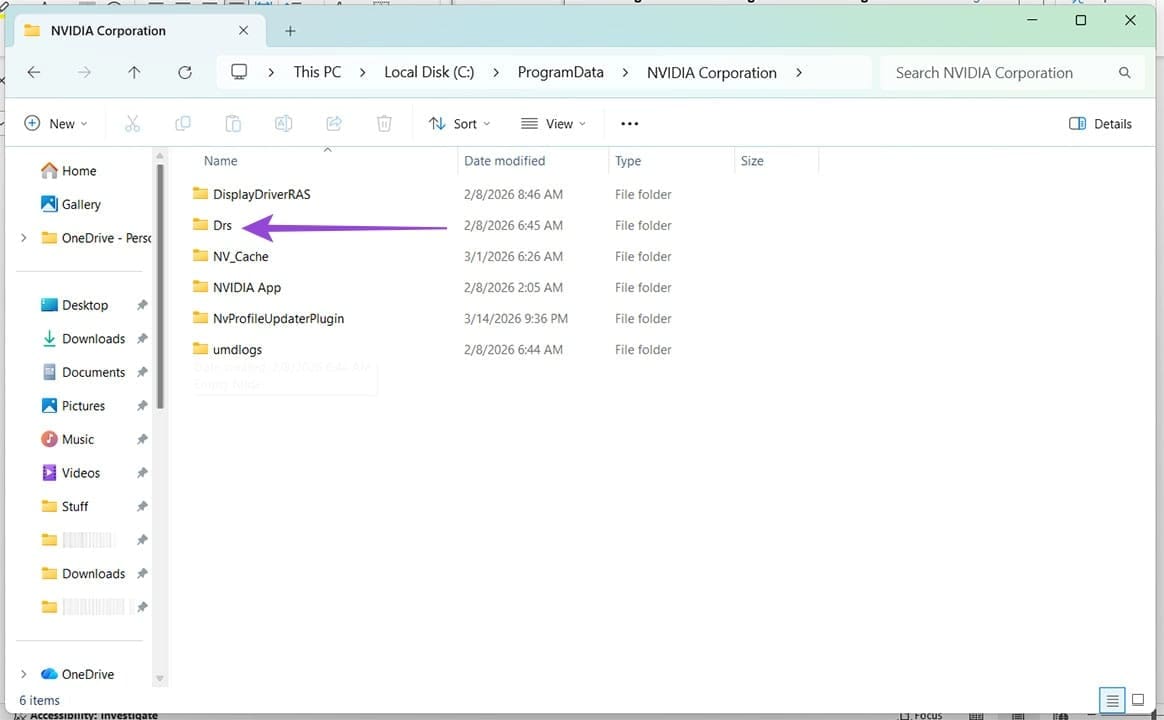Navigate to ProgramData via breadcrumb
Viewport: 1164px width, 720px height.
[560, 72]
